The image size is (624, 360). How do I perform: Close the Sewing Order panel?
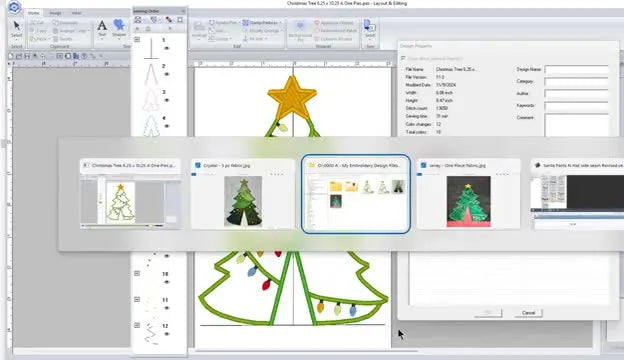[183, 11]
